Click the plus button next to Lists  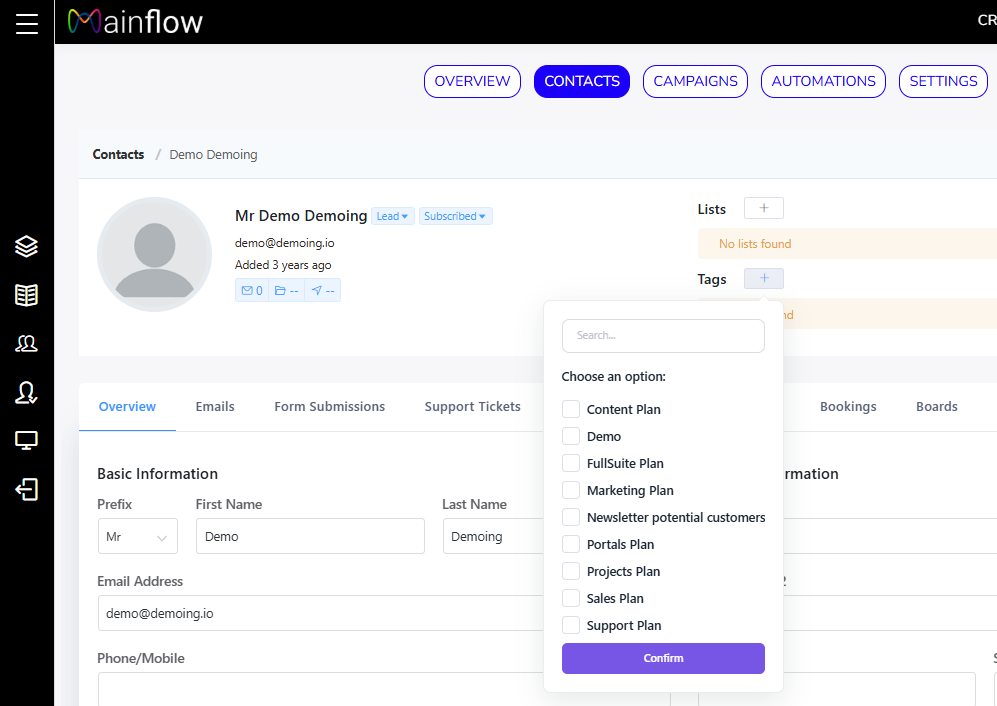click(764, 208)
